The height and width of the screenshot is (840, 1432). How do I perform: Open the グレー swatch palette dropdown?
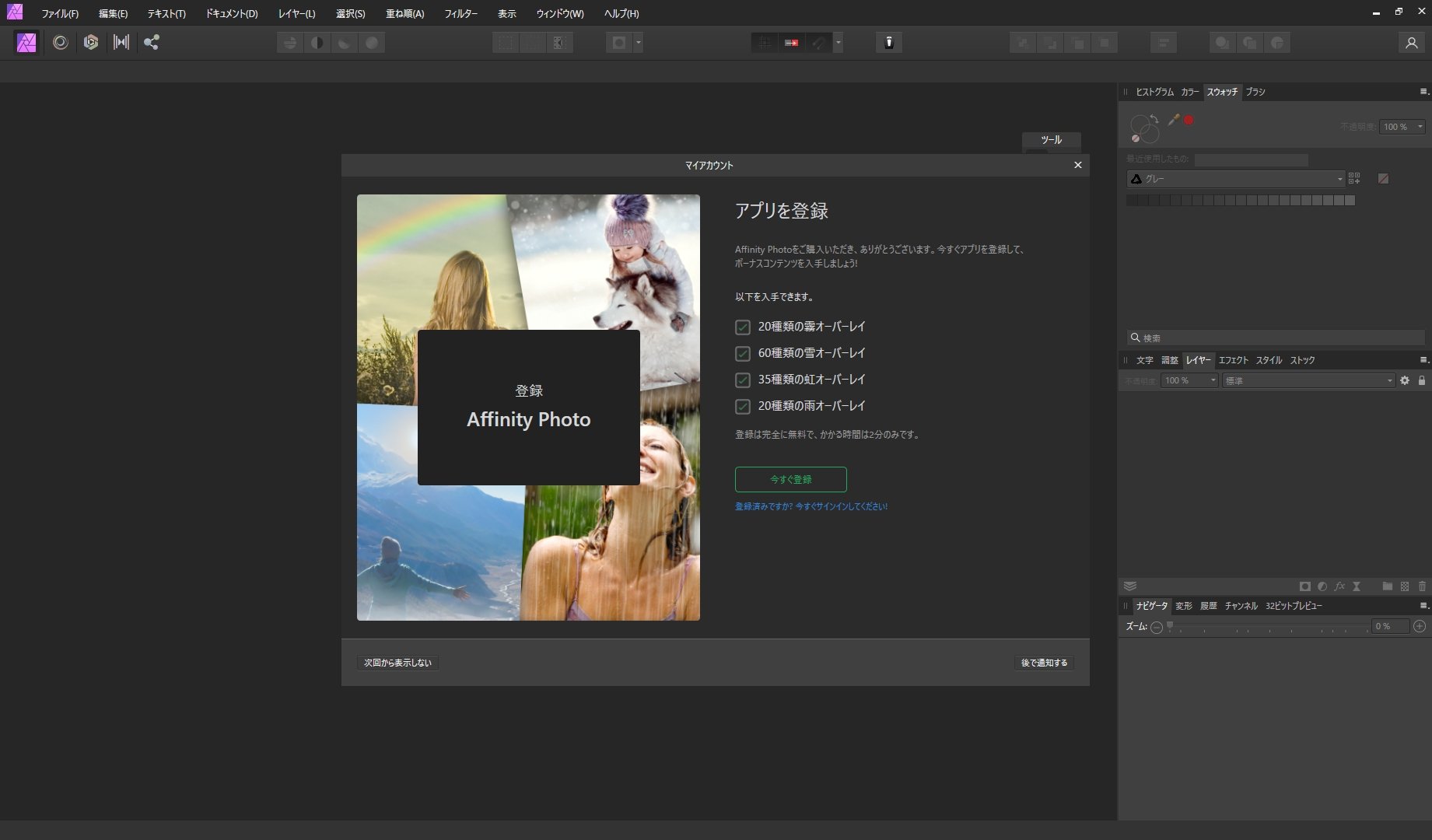(x=1235, y=179)
